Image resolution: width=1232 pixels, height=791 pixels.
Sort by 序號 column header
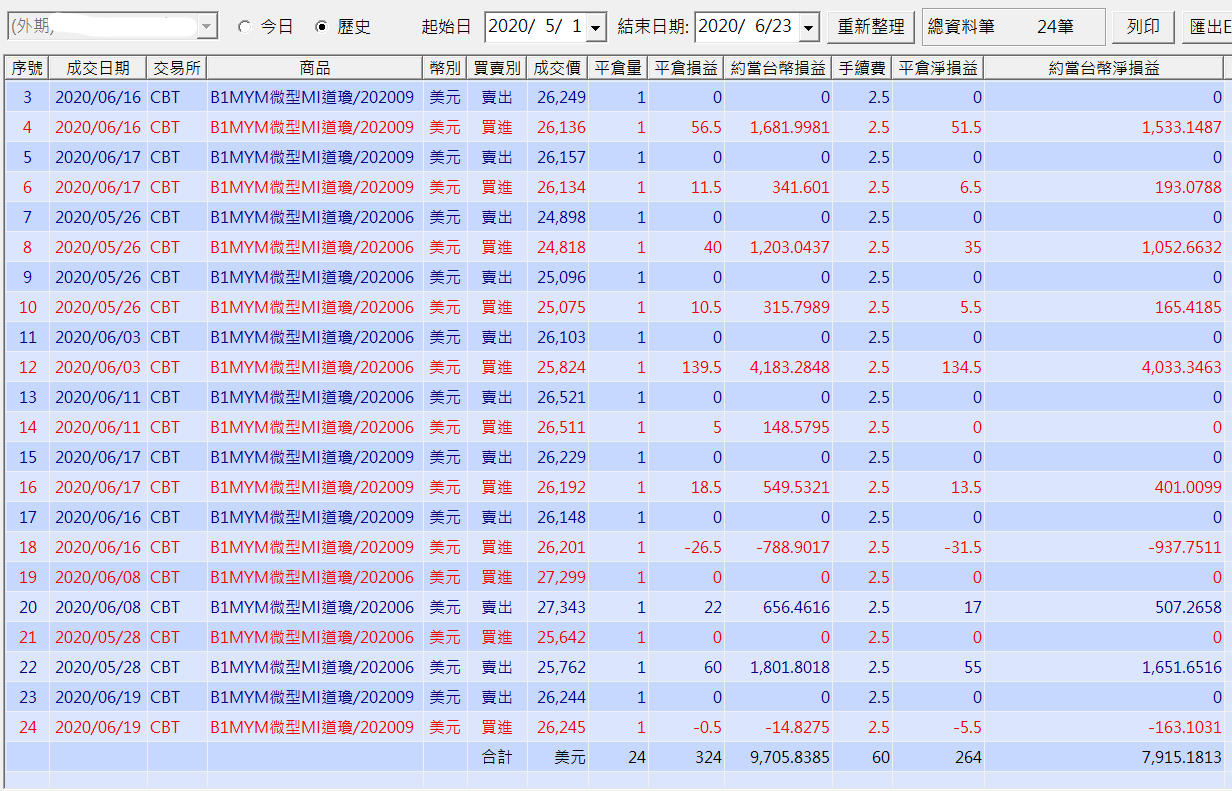pos(27,68)
